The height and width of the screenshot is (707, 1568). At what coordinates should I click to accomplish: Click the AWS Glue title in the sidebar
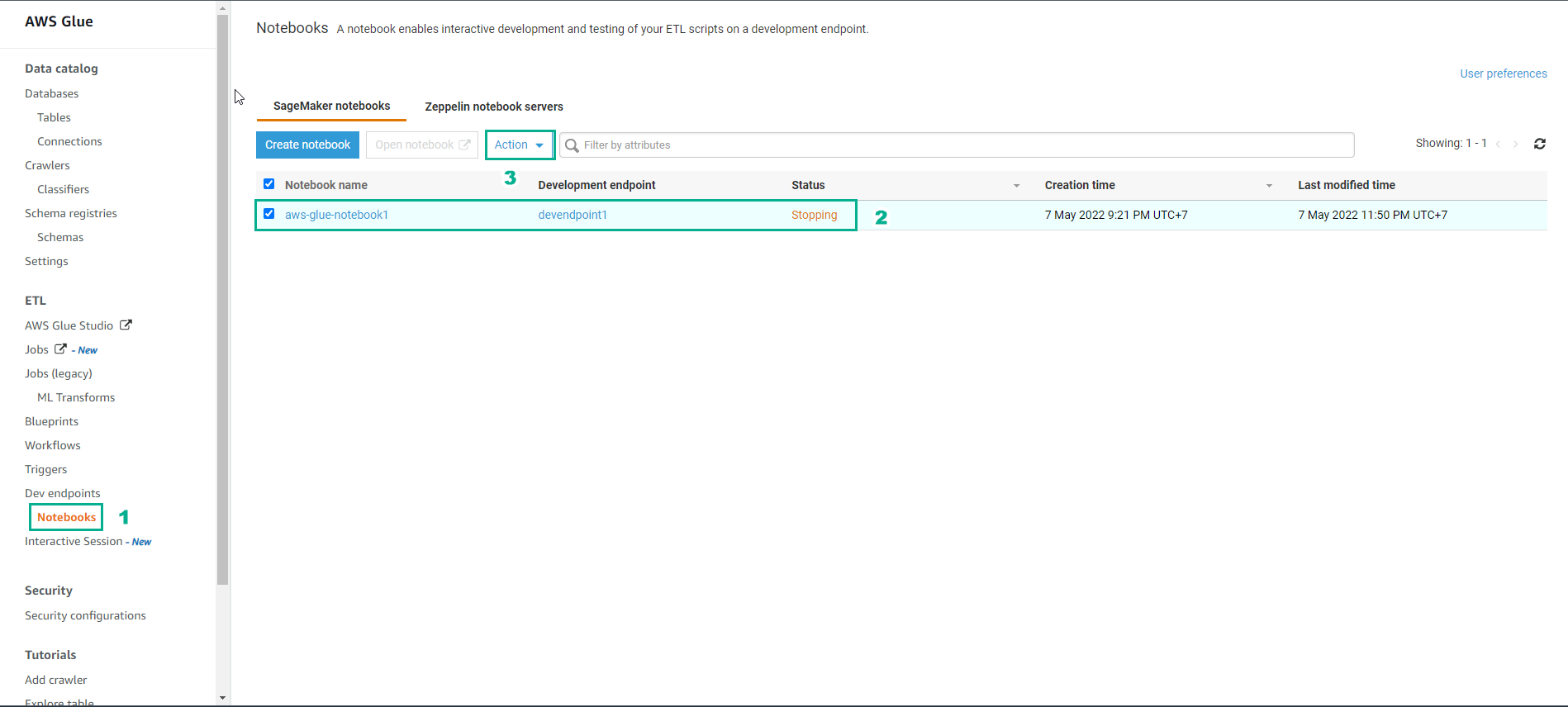click(59, 21)
